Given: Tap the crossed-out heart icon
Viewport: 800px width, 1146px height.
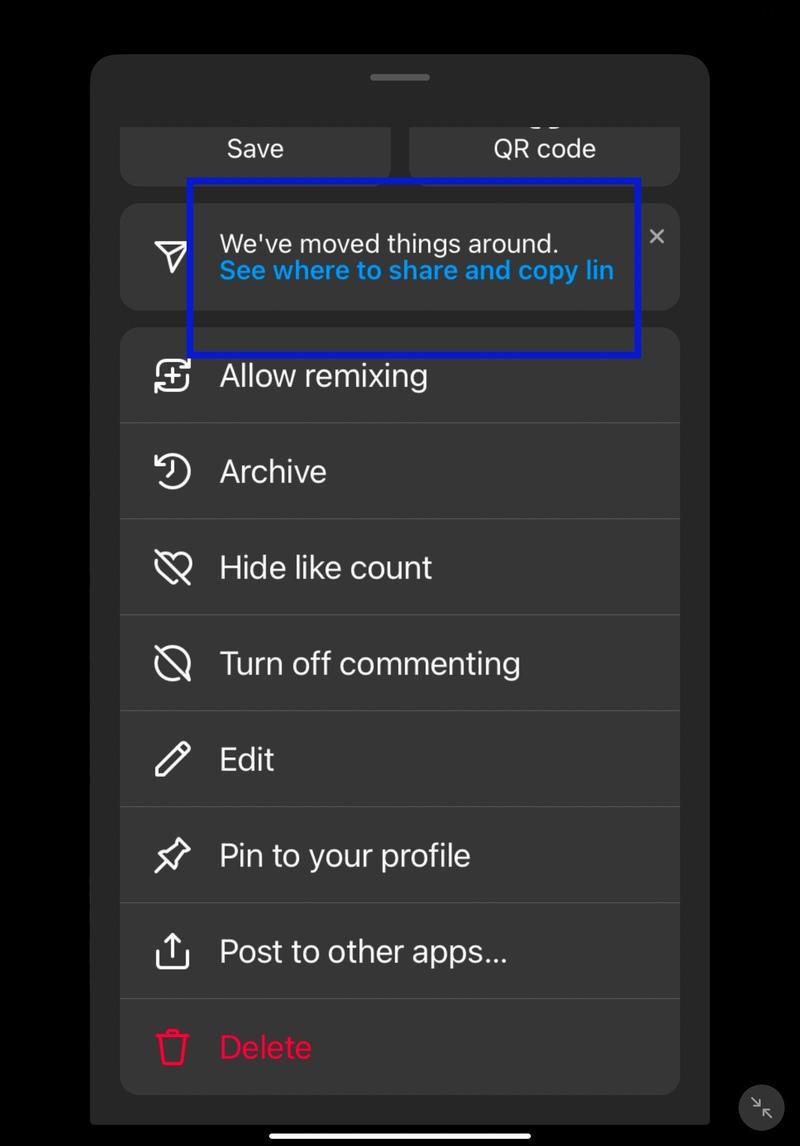Looking at the screenshot, I should click(173, 568).
